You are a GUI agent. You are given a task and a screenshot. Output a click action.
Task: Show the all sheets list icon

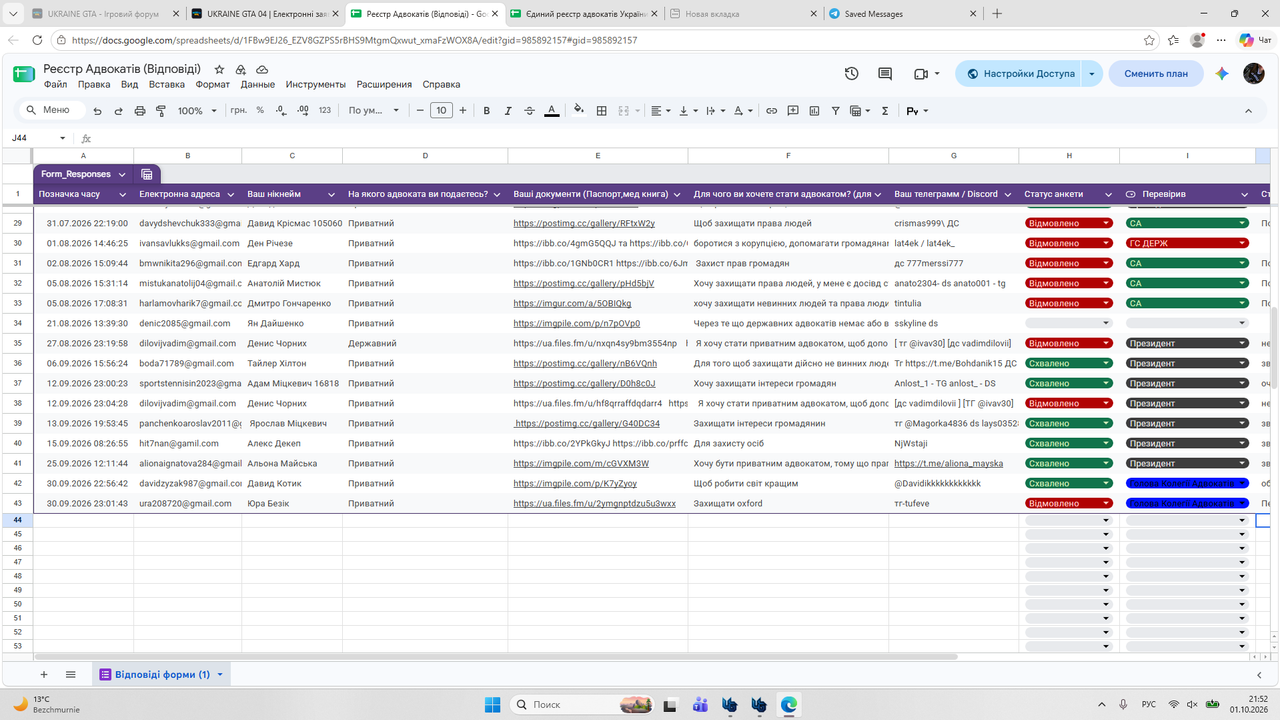70,675
